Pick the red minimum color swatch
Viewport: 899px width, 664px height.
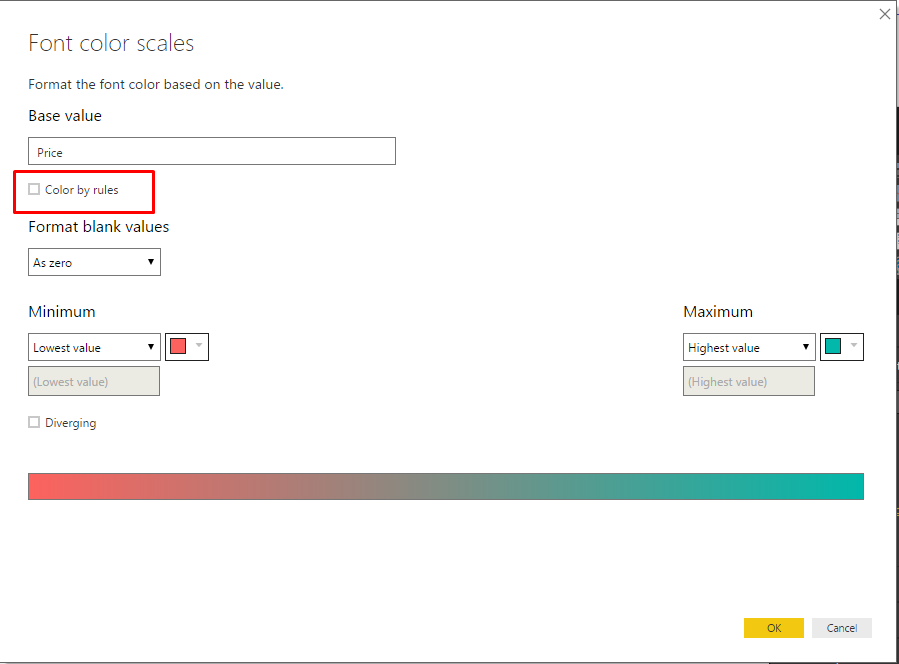[x=179, y=347]
